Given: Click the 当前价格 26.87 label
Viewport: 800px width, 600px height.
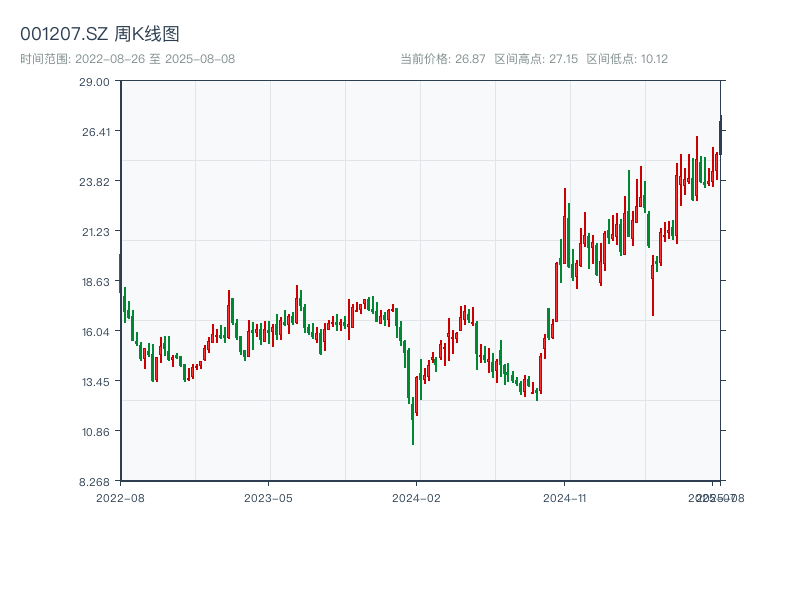Looking at the screenshot, I should 443,59.
